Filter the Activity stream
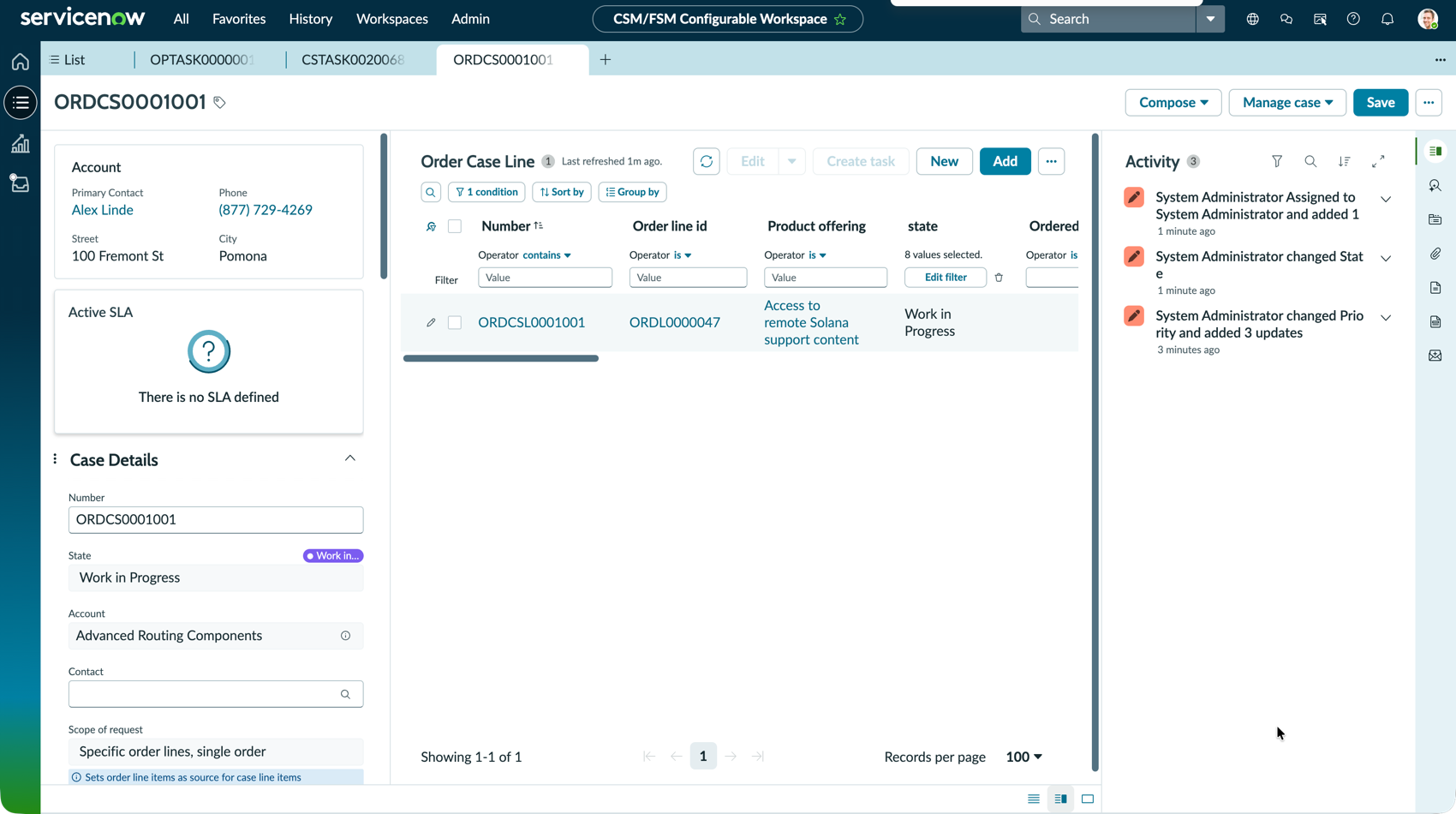This screenshot has height=814, width=1456. point(1277,161)
